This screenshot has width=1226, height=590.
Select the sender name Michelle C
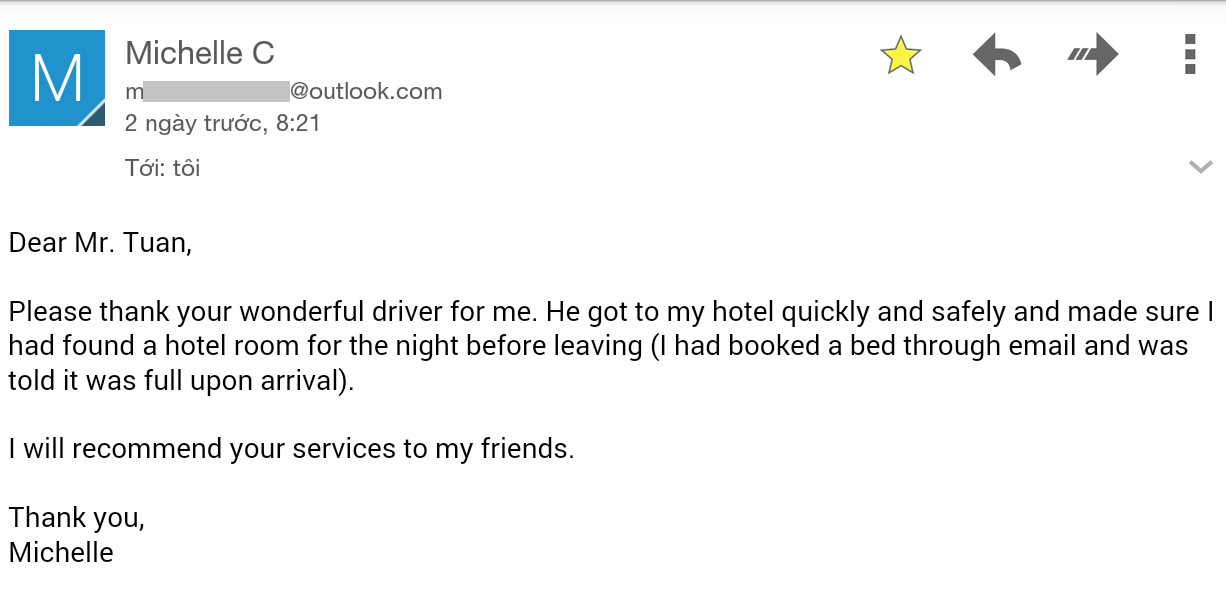[x=200, y=53]
